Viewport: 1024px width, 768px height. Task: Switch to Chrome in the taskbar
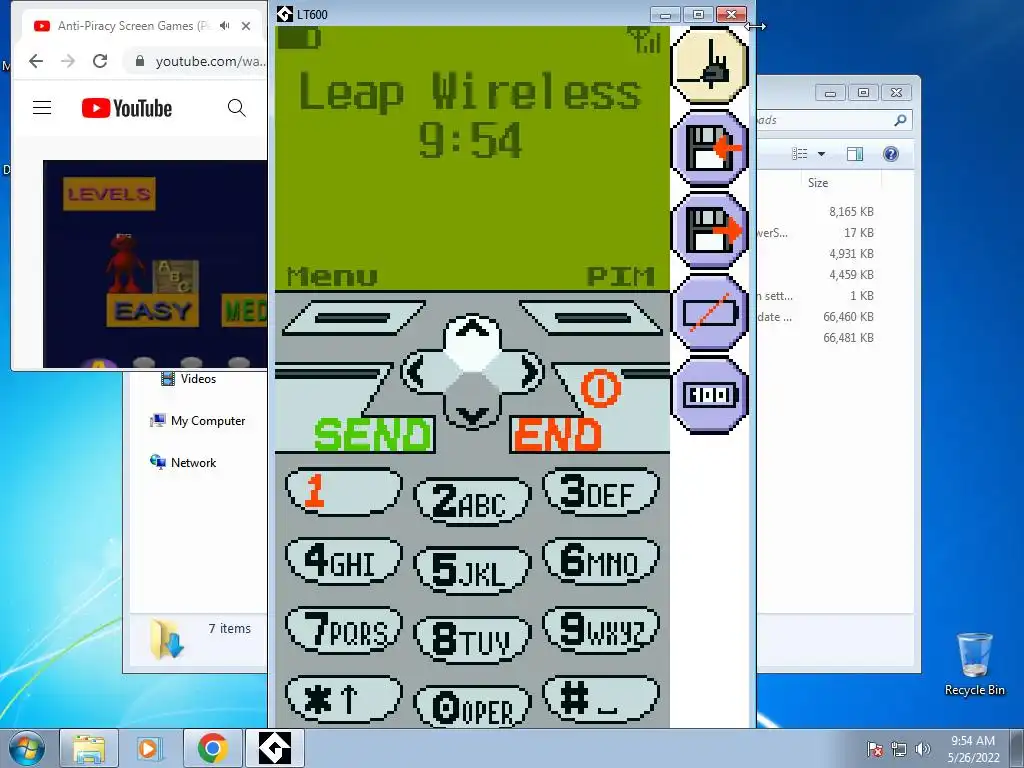(212, 748)
